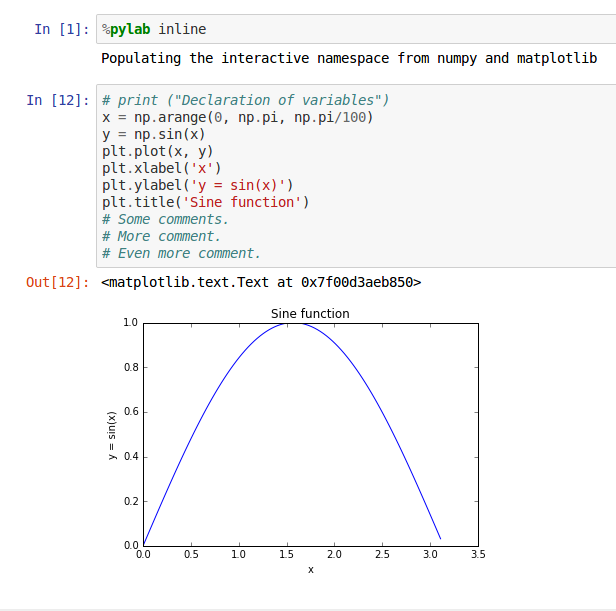
Task: Click the '2.0' x-axis tick label
Action: tap(334, 554)
